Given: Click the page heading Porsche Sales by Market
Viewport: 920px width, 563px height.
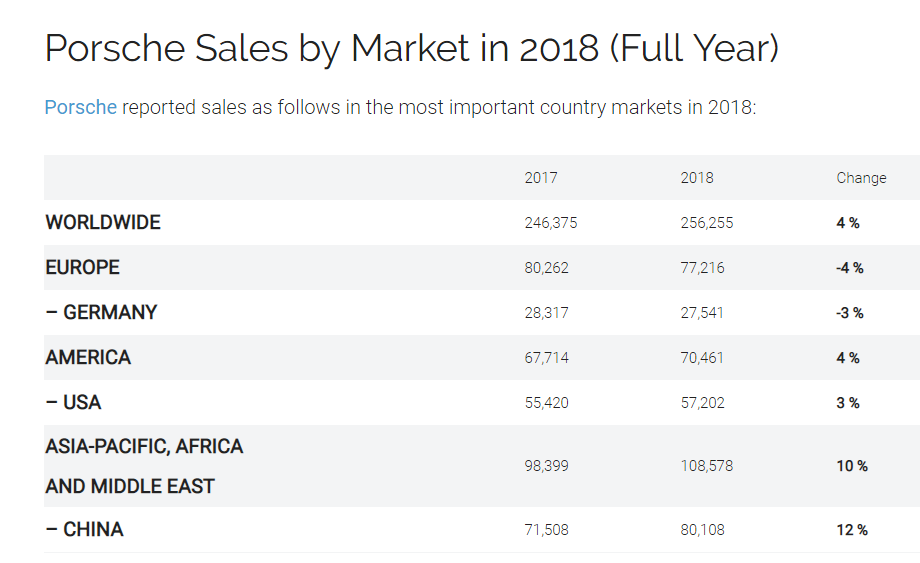Looking at the screenshot, I should [411, 49].
